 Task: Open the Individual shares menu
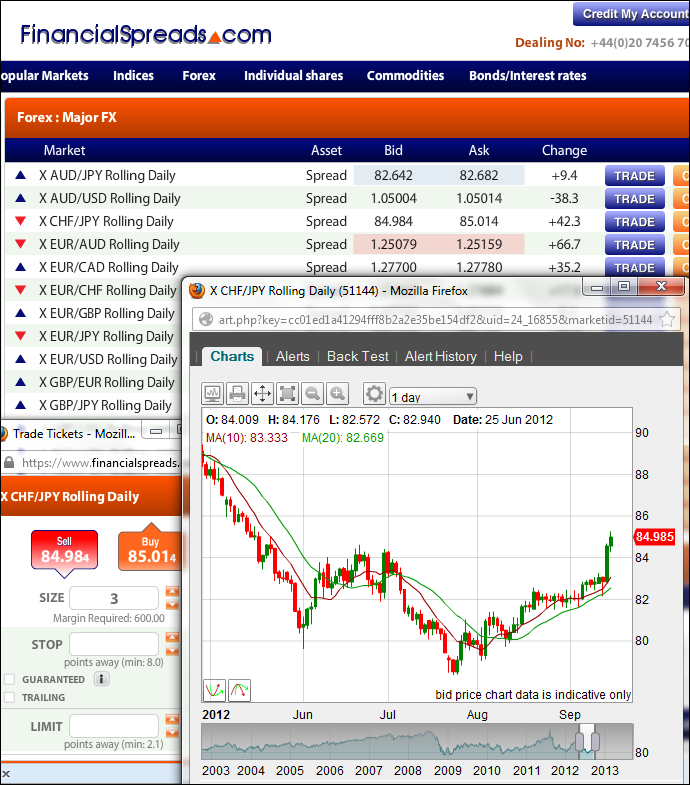click(x=293, y=76)
